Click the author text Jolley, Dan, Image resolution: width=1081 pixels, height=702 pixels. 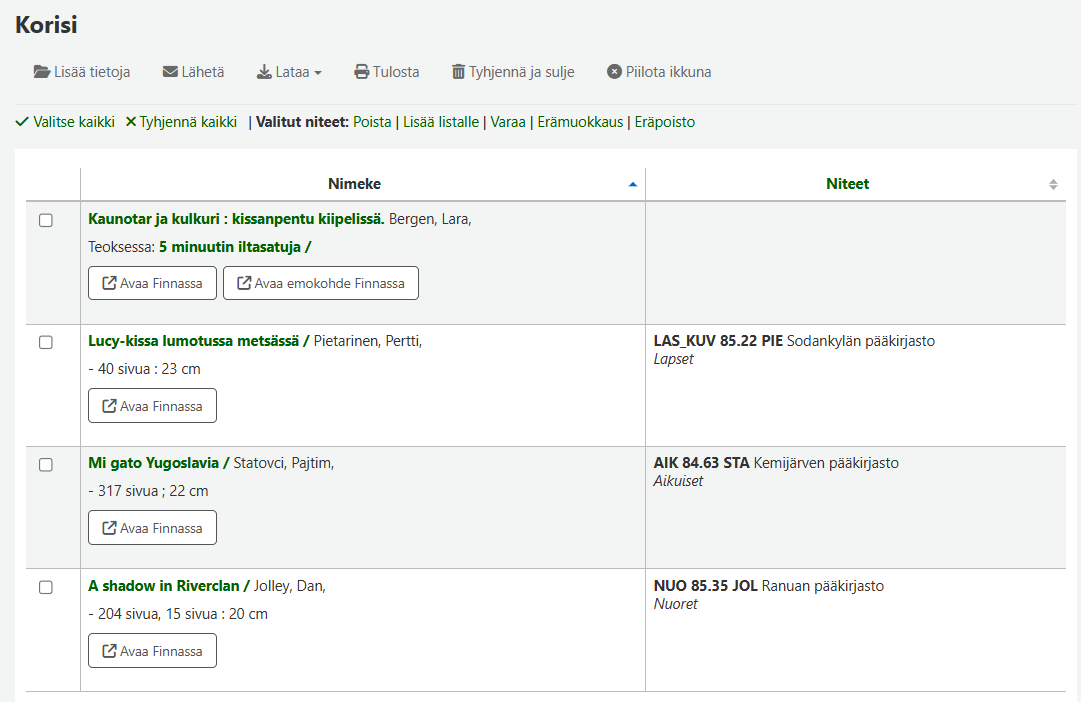(x=290, y=586)
